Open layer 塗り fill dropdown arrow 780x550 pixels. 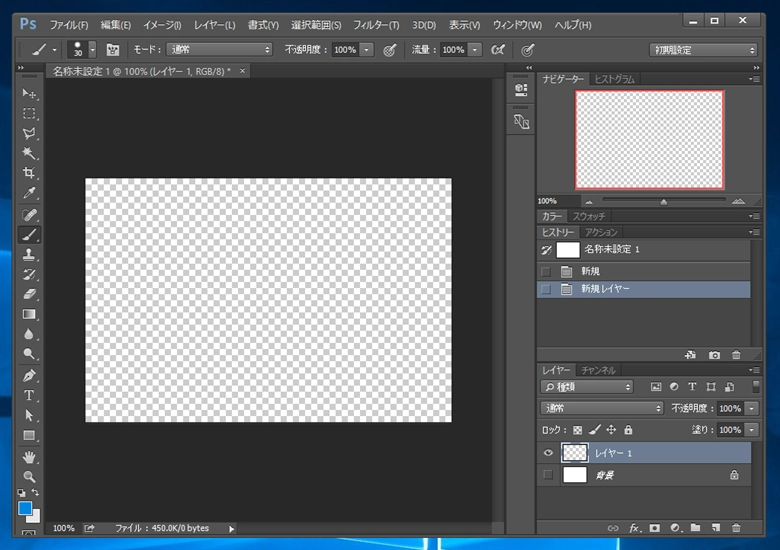(x=752, y=430)
